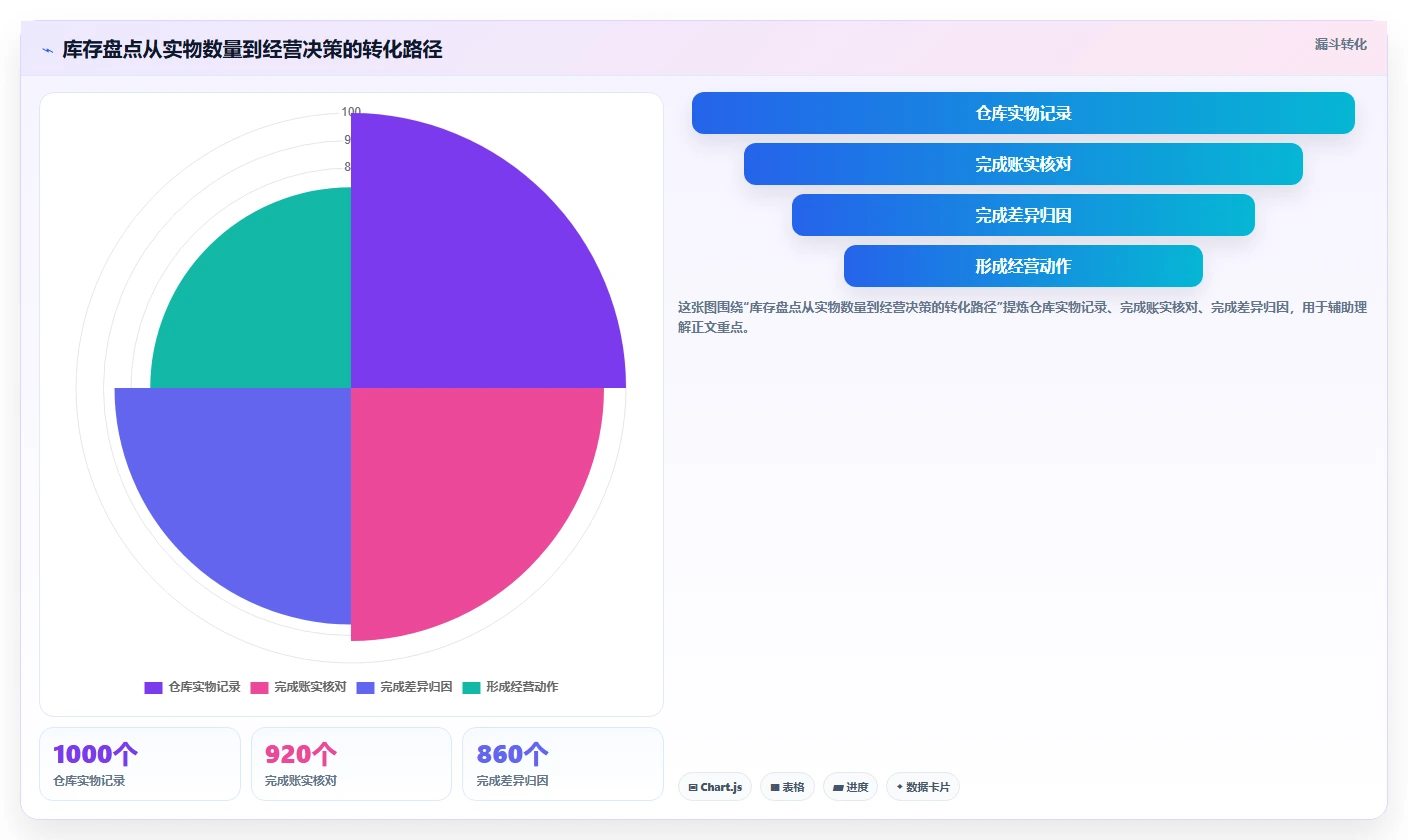Click the 表格 tag chip
Viewport: 1408px width, 840px height.
tap(787, 787)
